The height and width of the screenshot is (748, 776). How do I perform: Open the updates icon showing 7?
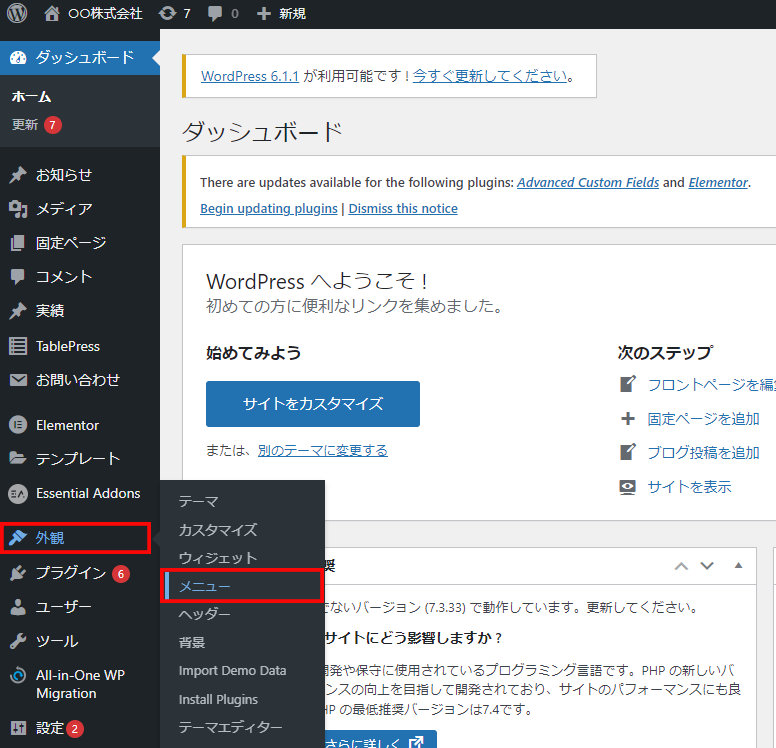tap(168, 14)
